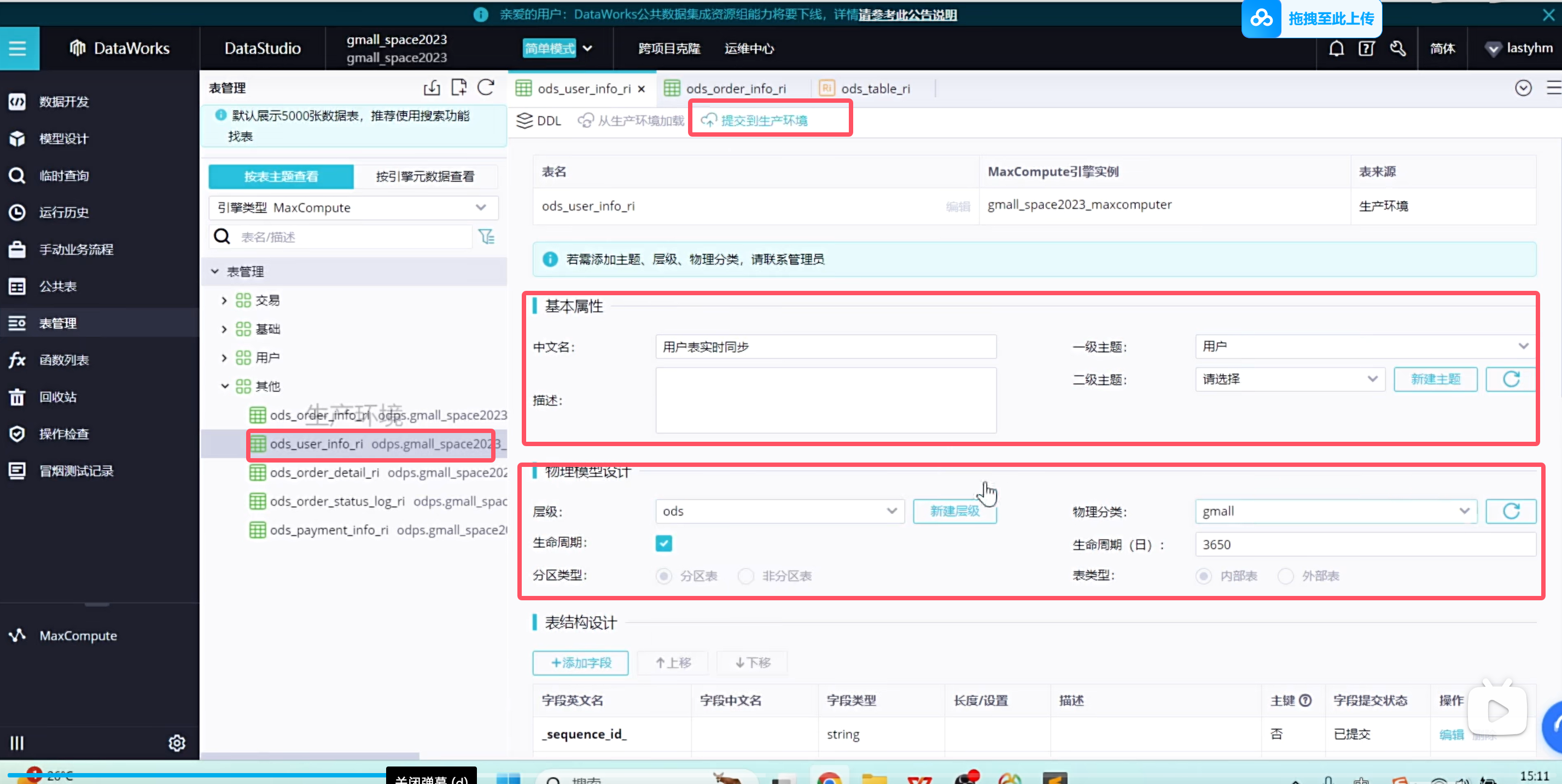Click the +添加字段 button
Viewport: 1562px width, 784px height.
pos(580,663)
